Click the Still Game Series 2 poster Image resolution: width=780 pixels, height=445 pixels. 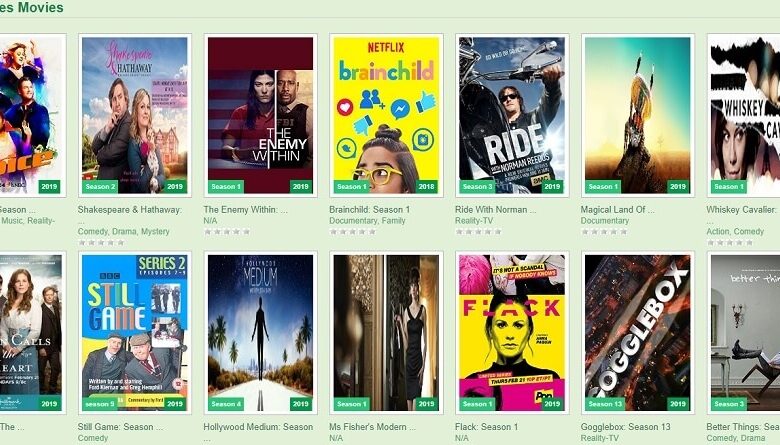coord(134,333)
